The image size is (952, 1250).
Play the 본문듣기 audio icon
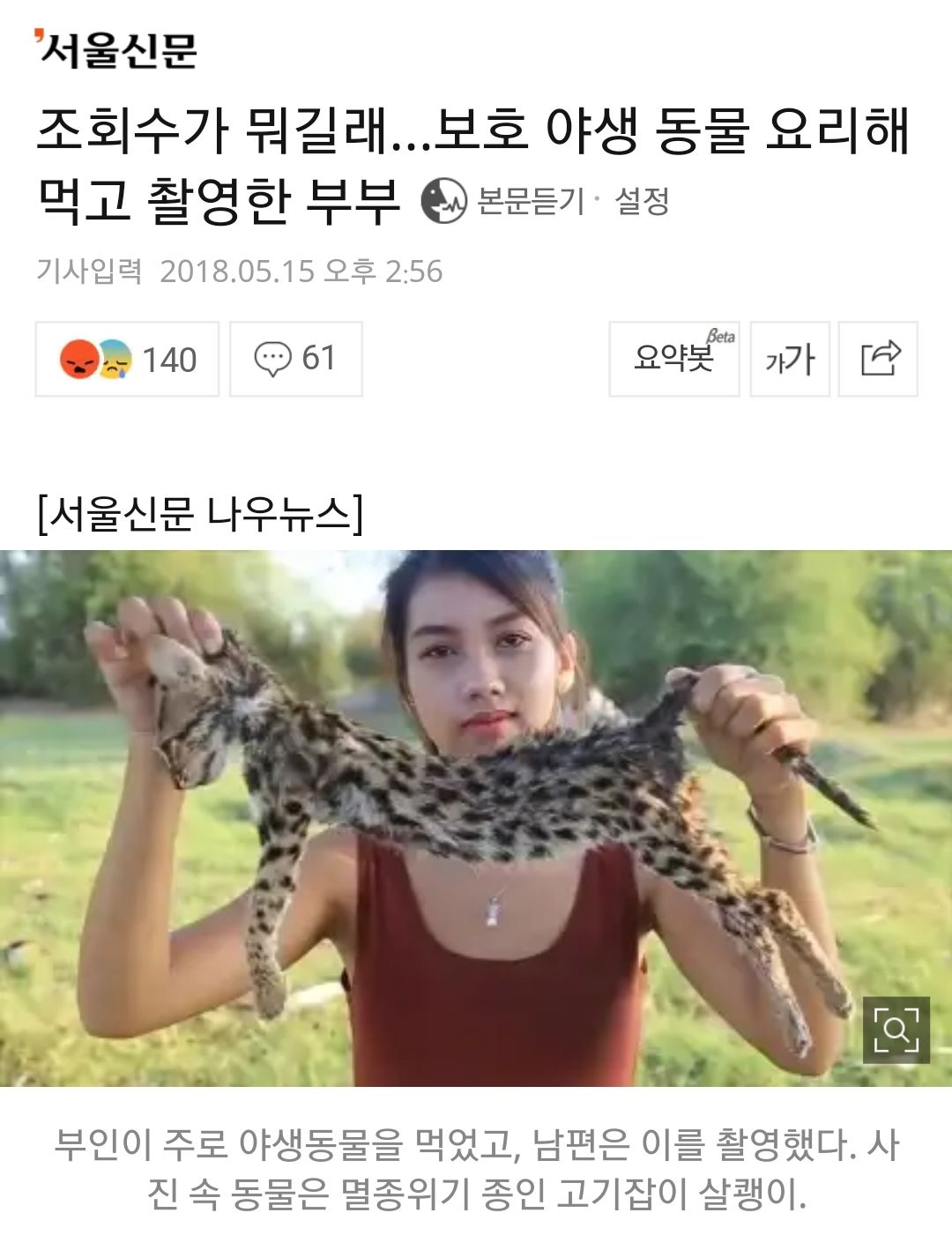[443, 200]
